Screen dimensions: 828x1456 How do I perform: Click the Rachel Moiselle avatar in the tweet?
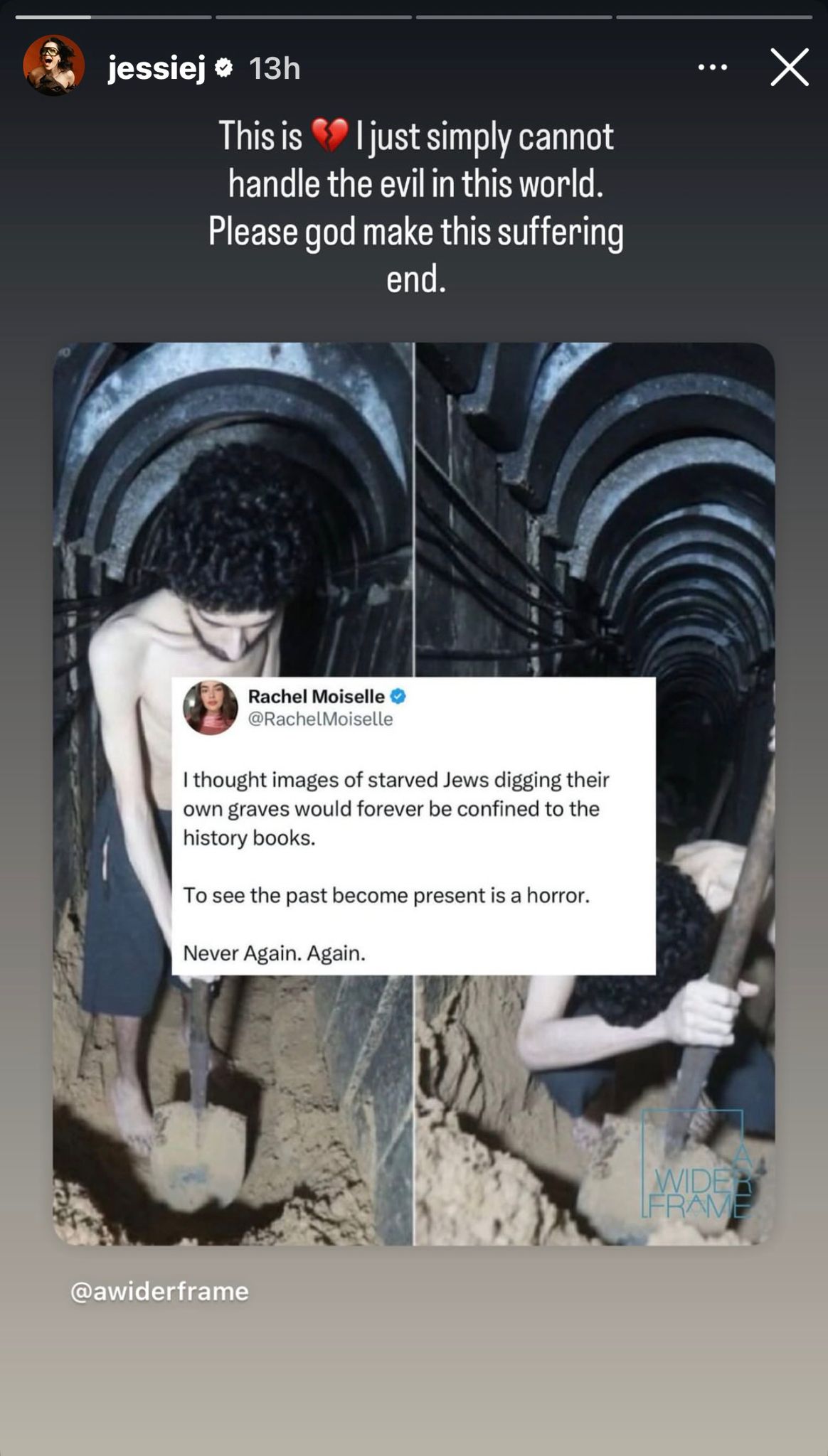click(211, 707)
